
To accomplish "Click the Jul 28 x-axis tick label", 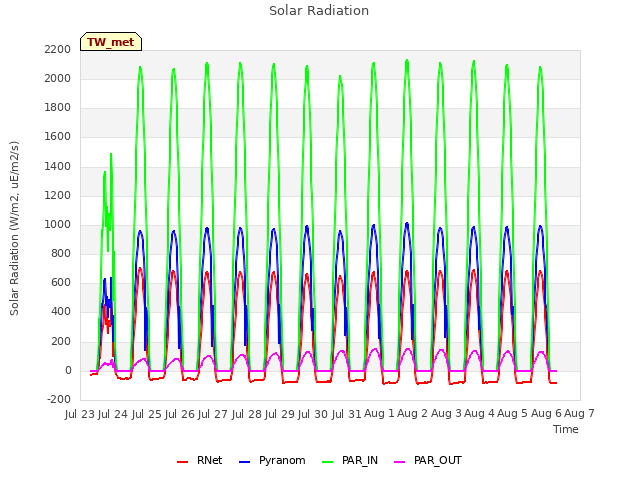I will [x=246, y=414].
